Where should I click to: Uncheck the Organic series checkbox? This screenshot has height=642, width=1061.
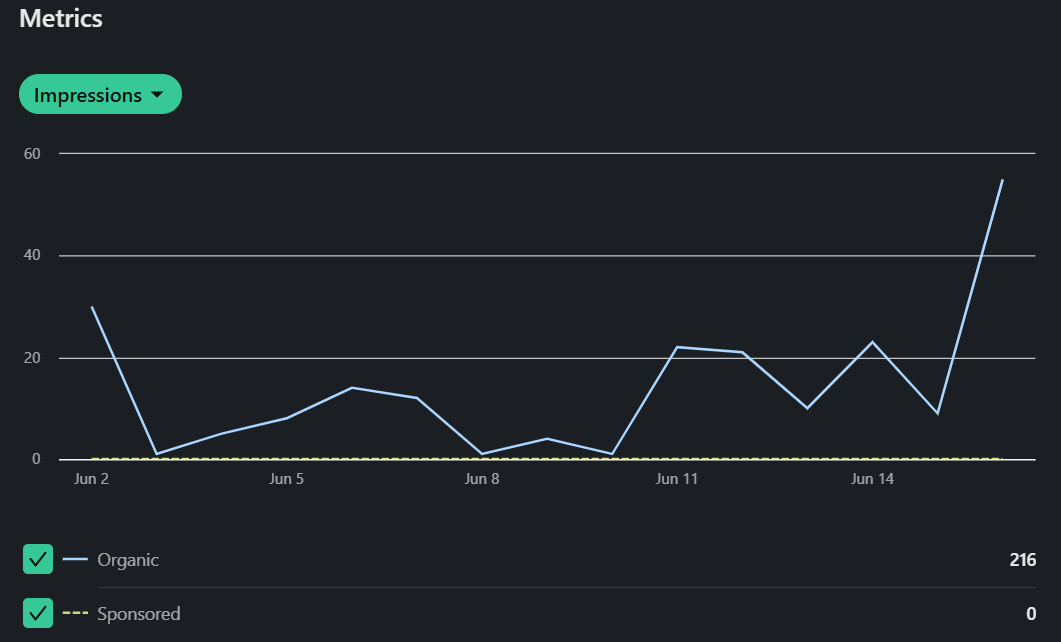38,560
